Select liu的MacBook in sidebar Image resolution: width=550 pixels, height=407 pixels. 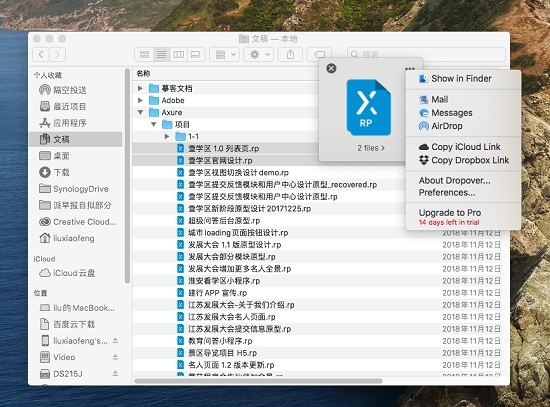76,308
